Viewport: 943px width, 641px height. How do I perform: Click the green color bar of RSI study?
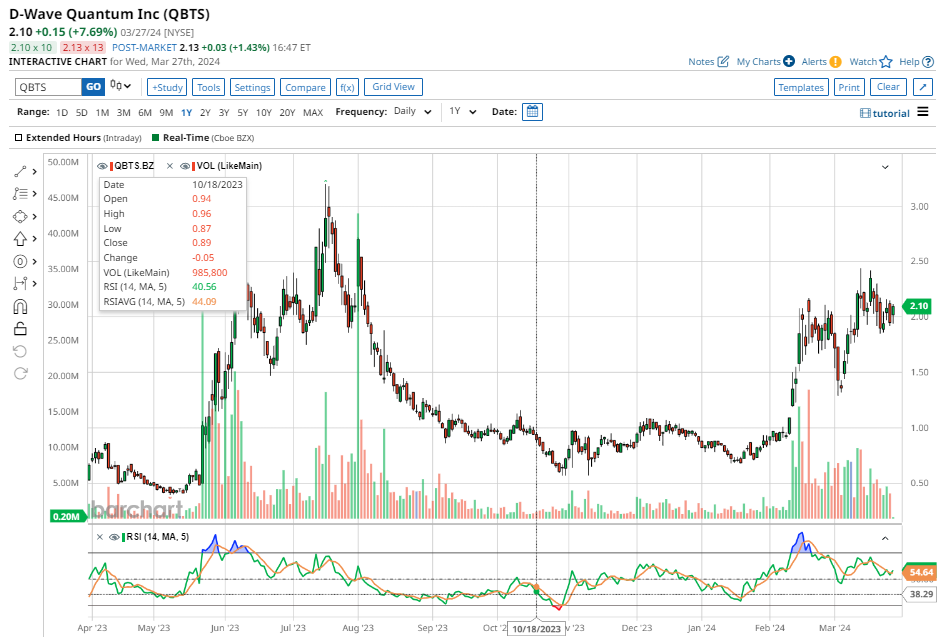[x=123, y=537]
